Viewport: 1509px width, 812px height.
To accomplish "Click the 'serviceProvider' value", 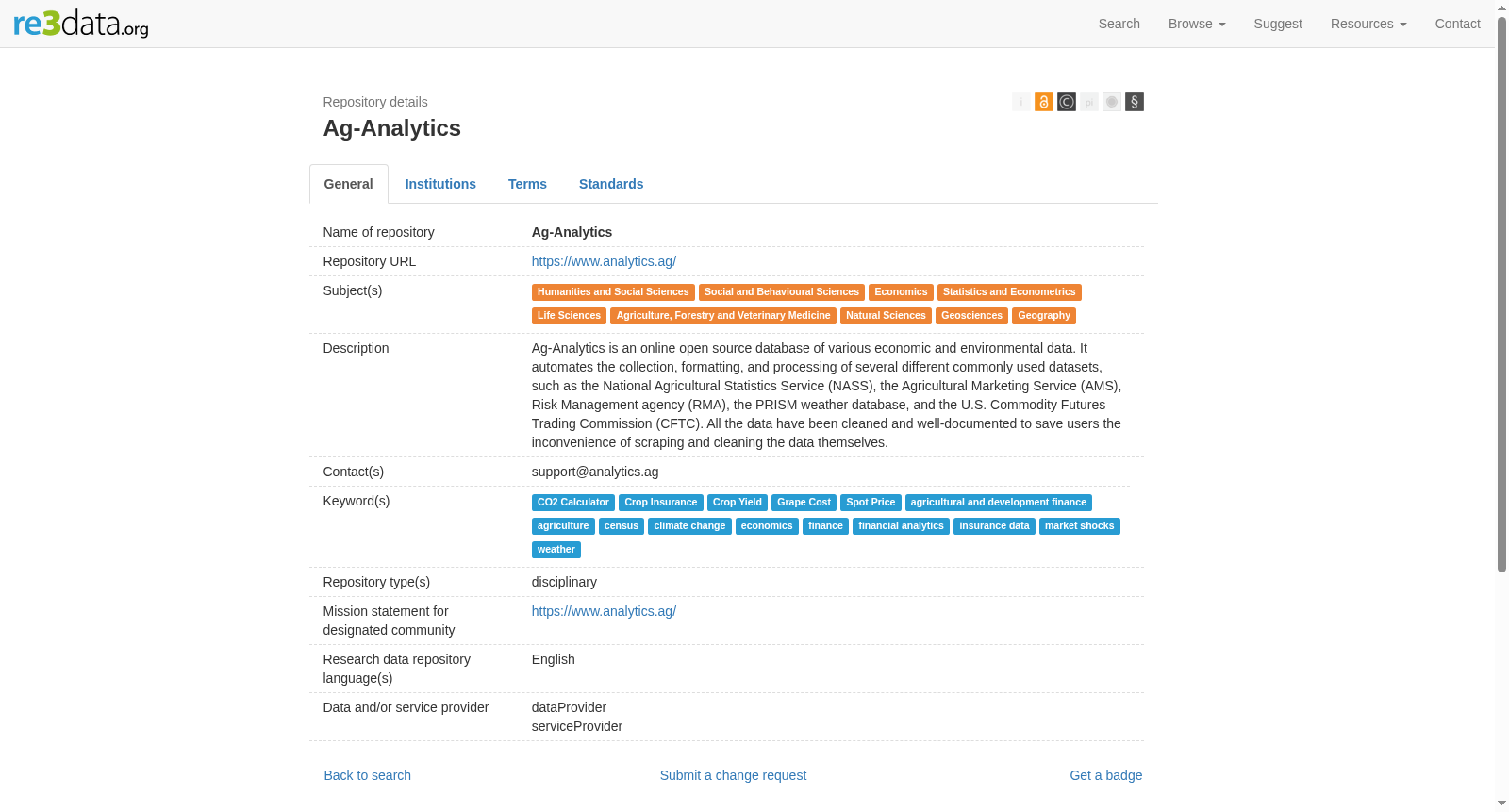I will click(x=577, y=726).
